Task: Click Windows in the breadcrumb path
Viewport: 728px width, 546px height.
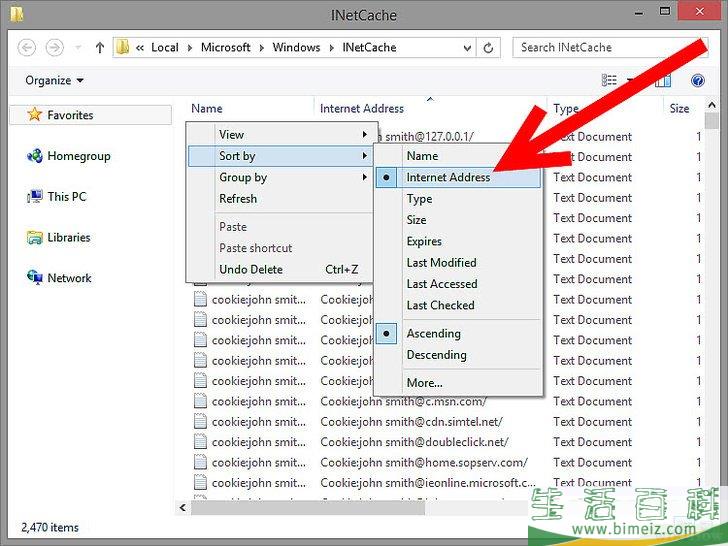Action: click(296, 47)
